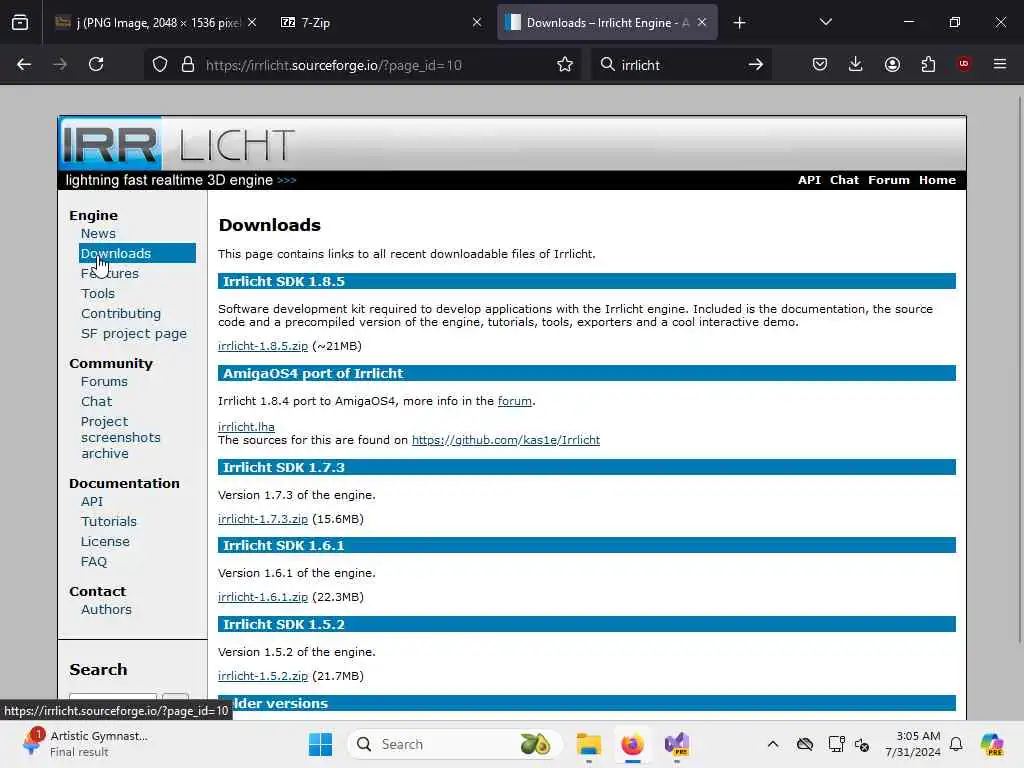The image size is (1024, 768).
Task: Open the Windows Start menu
Action: 320,744
